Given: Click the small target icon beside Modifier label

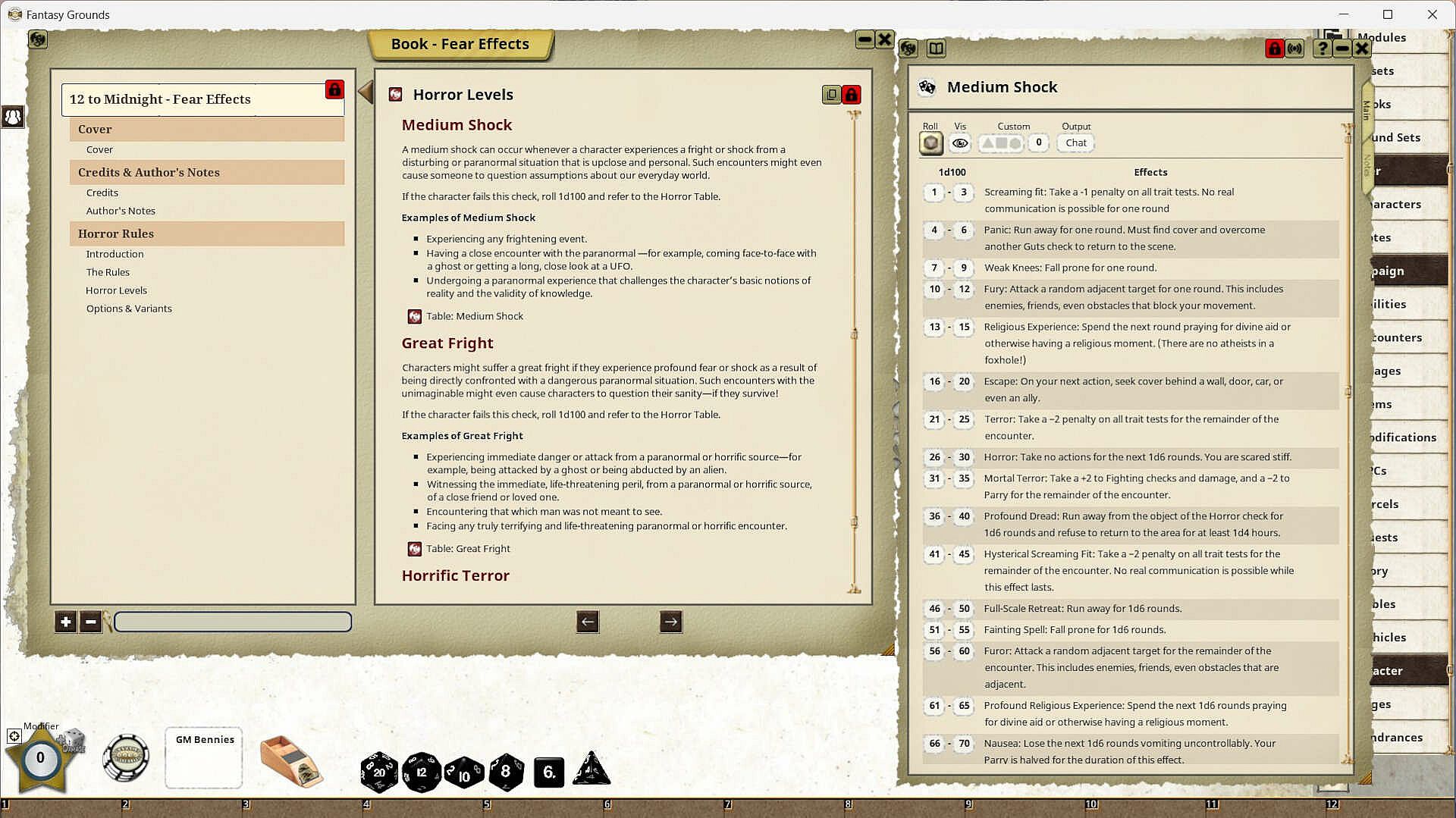Looking at the screenshot, I should (x=14, y=735).
